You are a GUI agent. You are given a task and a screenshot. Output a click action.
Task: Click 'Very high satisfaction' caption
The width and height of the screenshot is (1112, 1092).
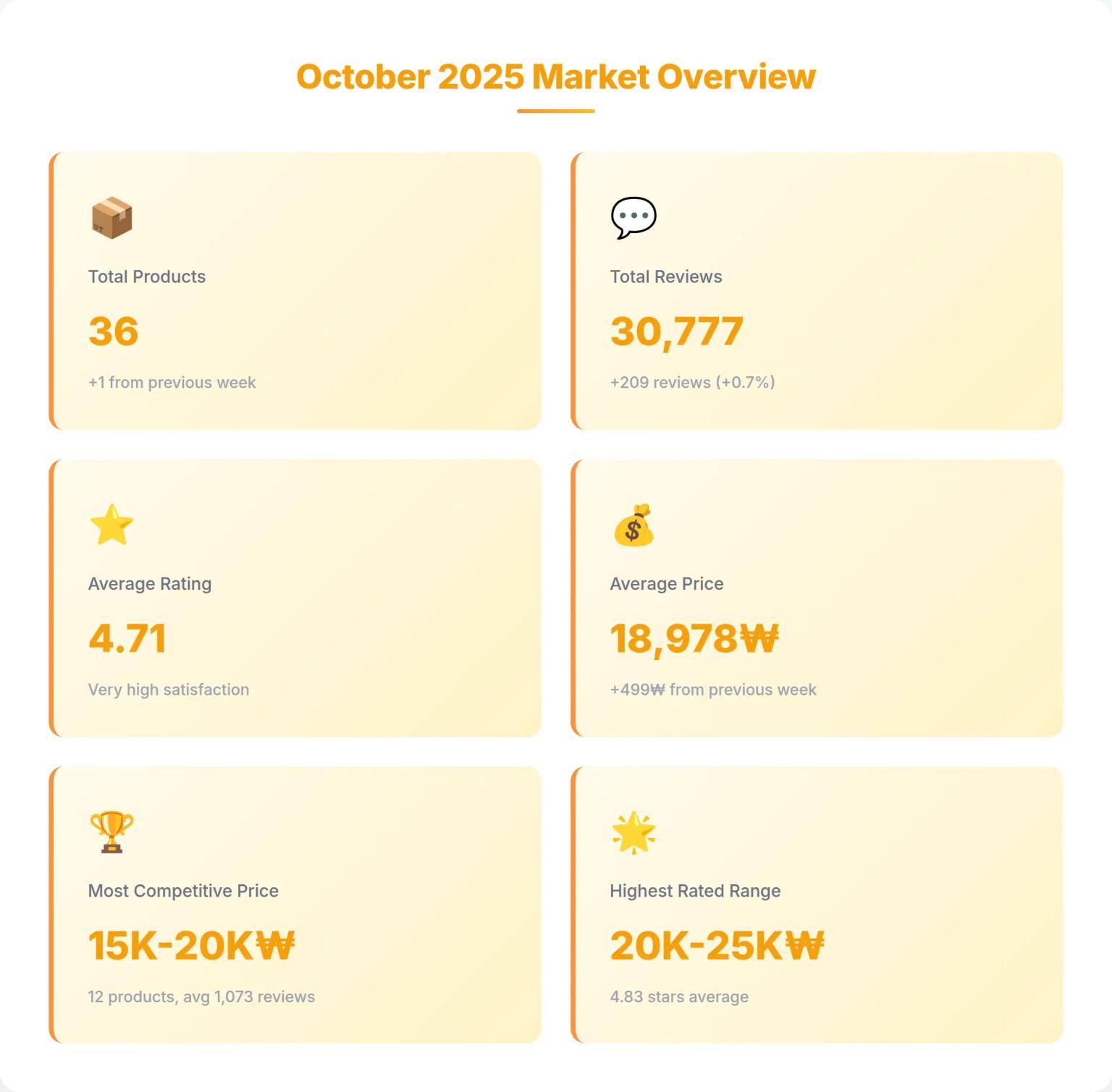(169, 690)
